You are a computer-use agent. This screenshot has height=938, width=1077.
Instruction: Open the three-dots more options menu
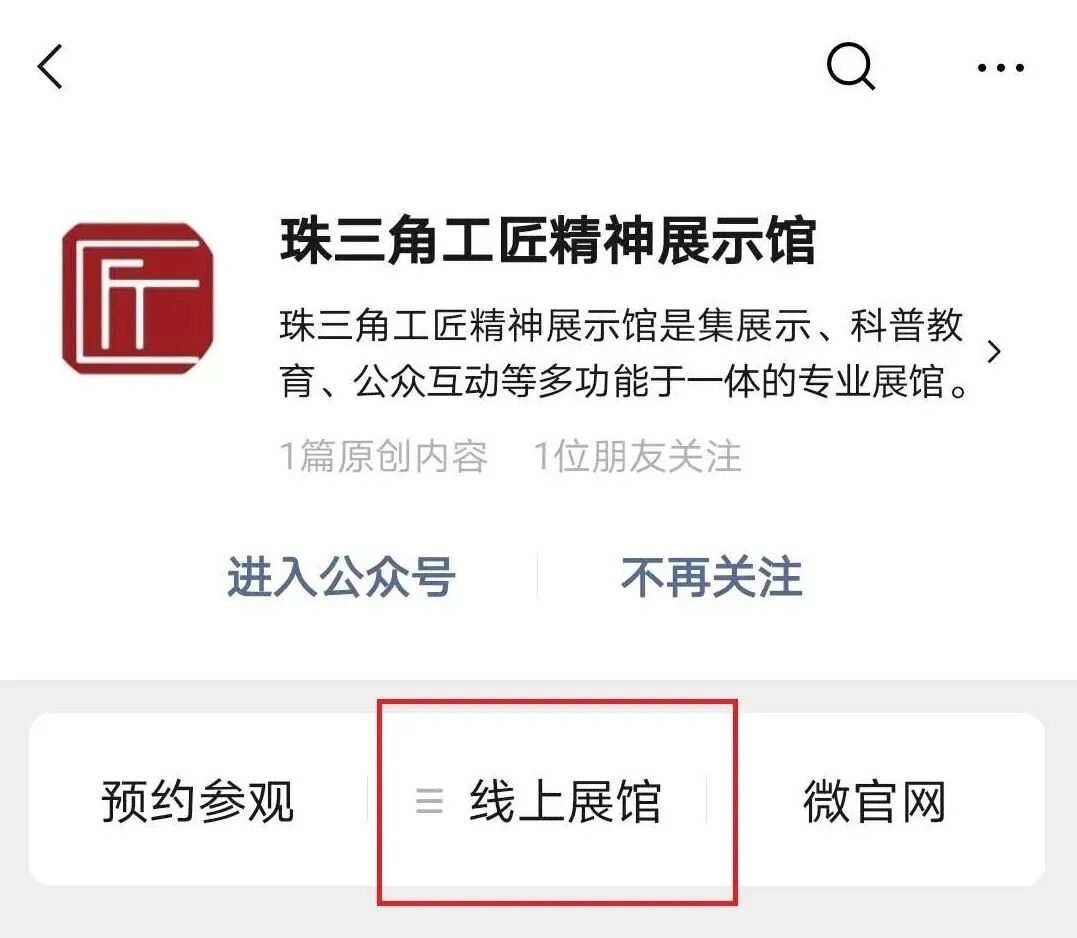pos(1001,67)
